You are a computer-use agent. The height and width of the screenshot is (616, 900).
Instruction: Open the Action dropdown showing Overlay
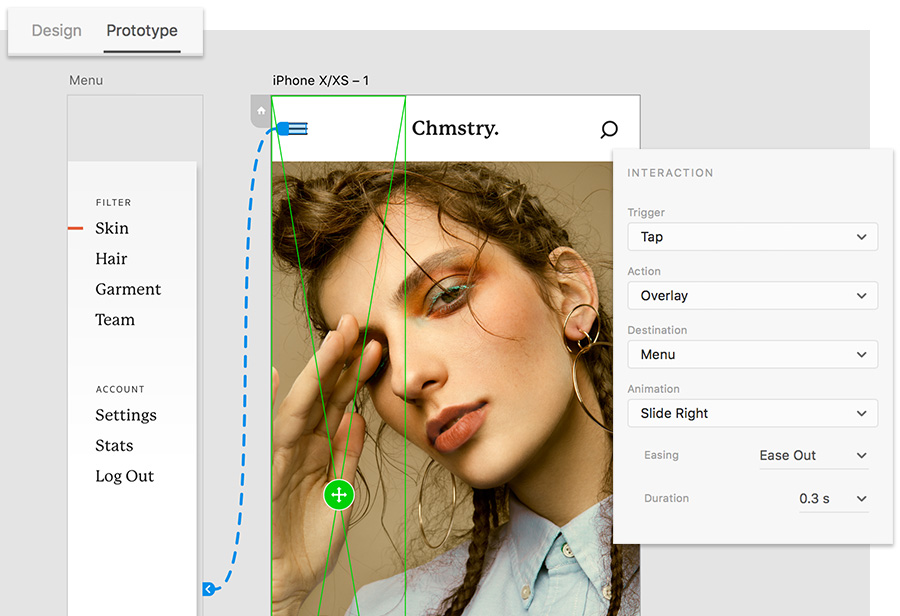click(752, 296)
